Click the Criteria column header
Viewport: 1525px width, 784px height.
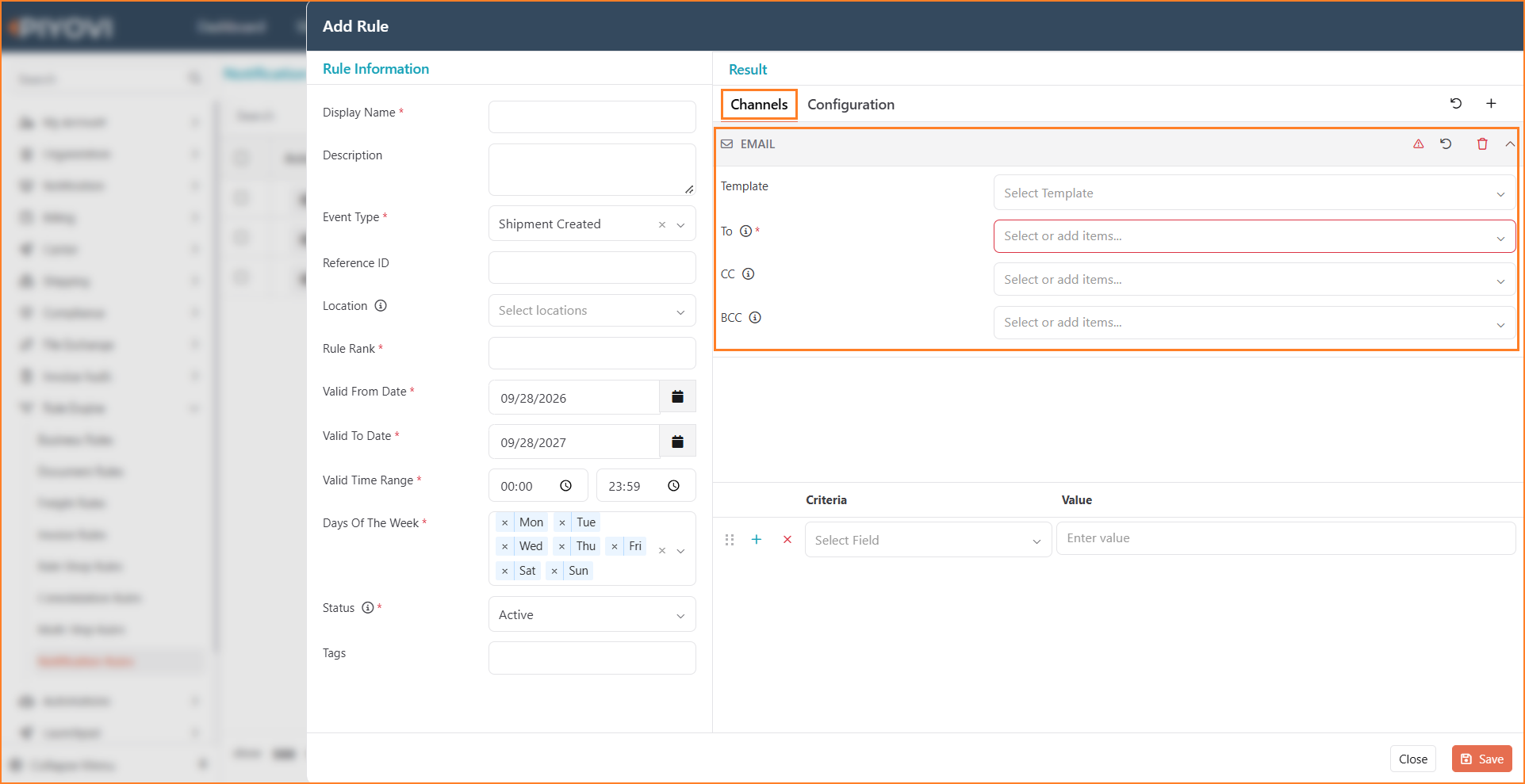coord(826,500)
